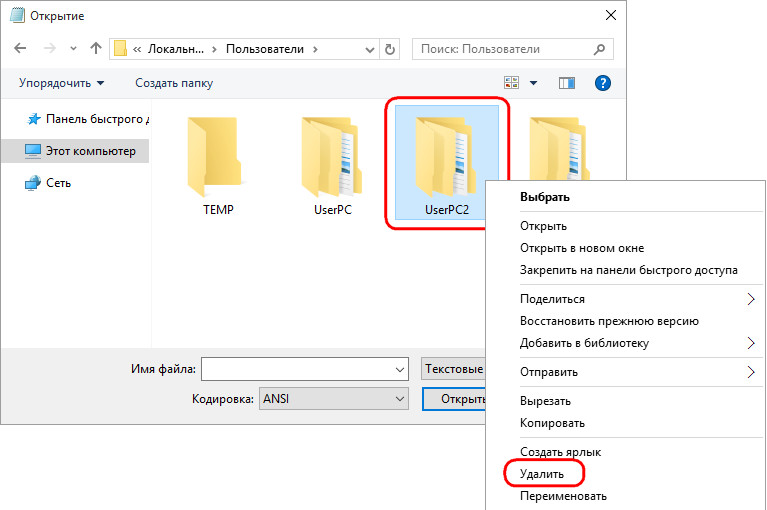Open the Help question mark icon
767x510 pixels.
603,83
